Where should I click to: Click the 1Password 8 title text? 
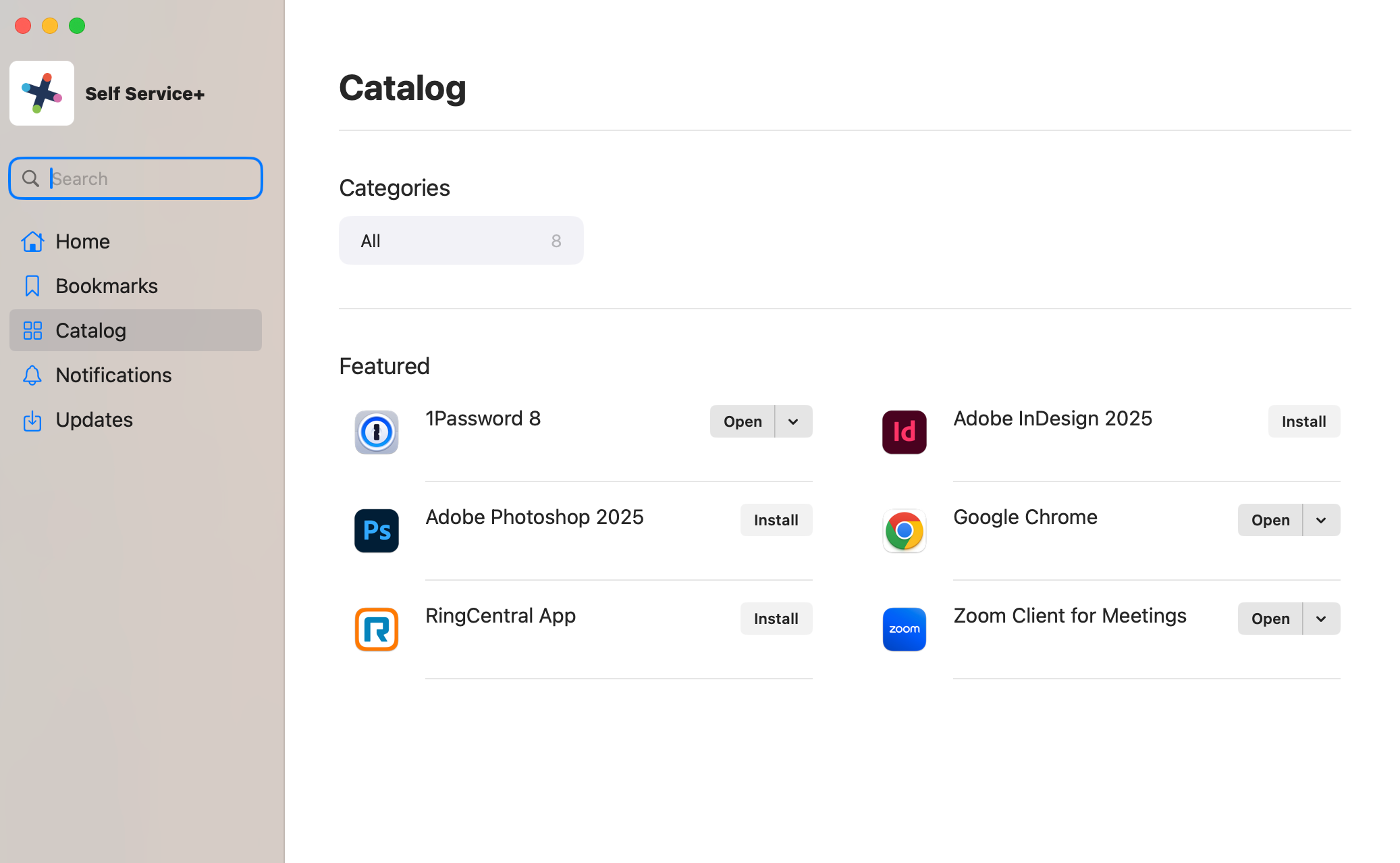pos(483,419)
